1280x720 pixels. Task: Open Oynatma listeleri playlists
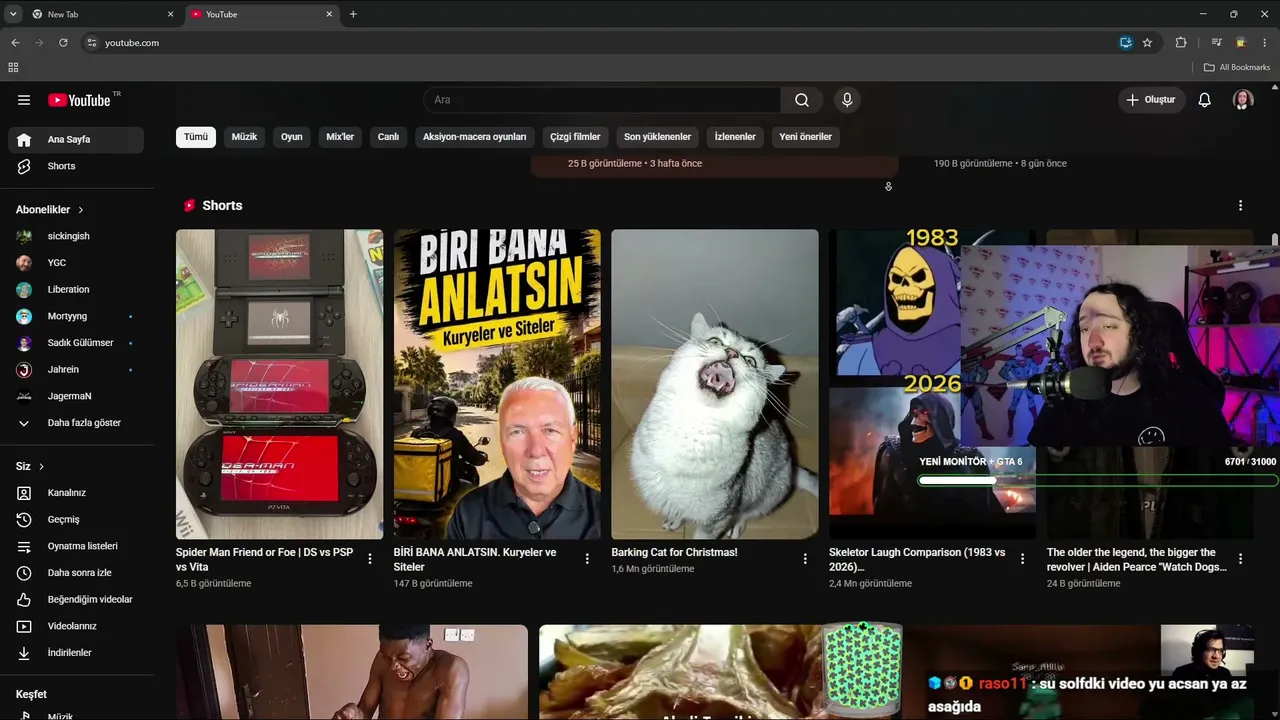click(76, 546)
